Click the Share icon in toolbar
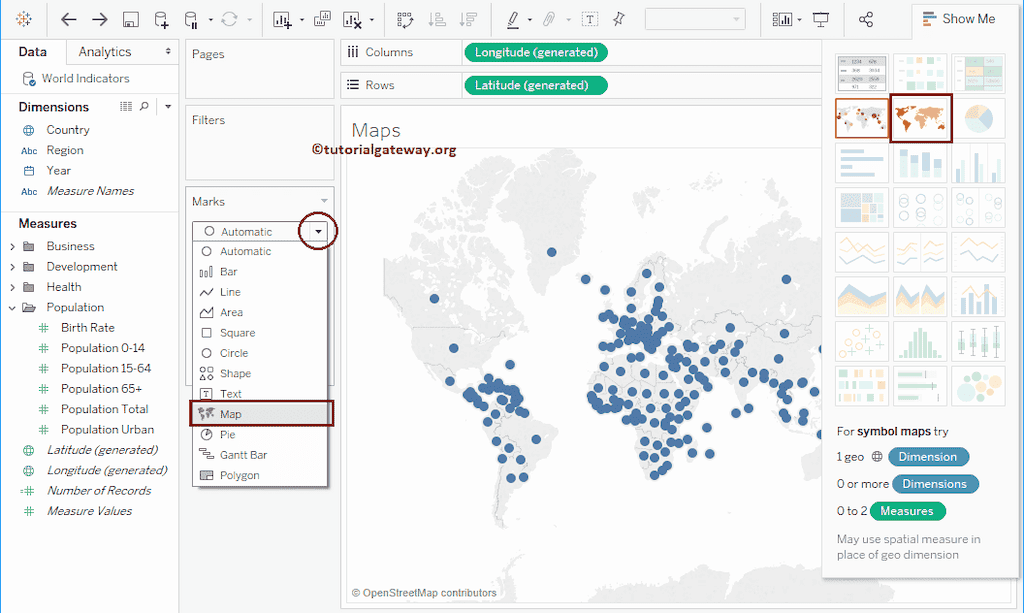The width and height of the screenshot is (1024, 613). coord(866,19)
